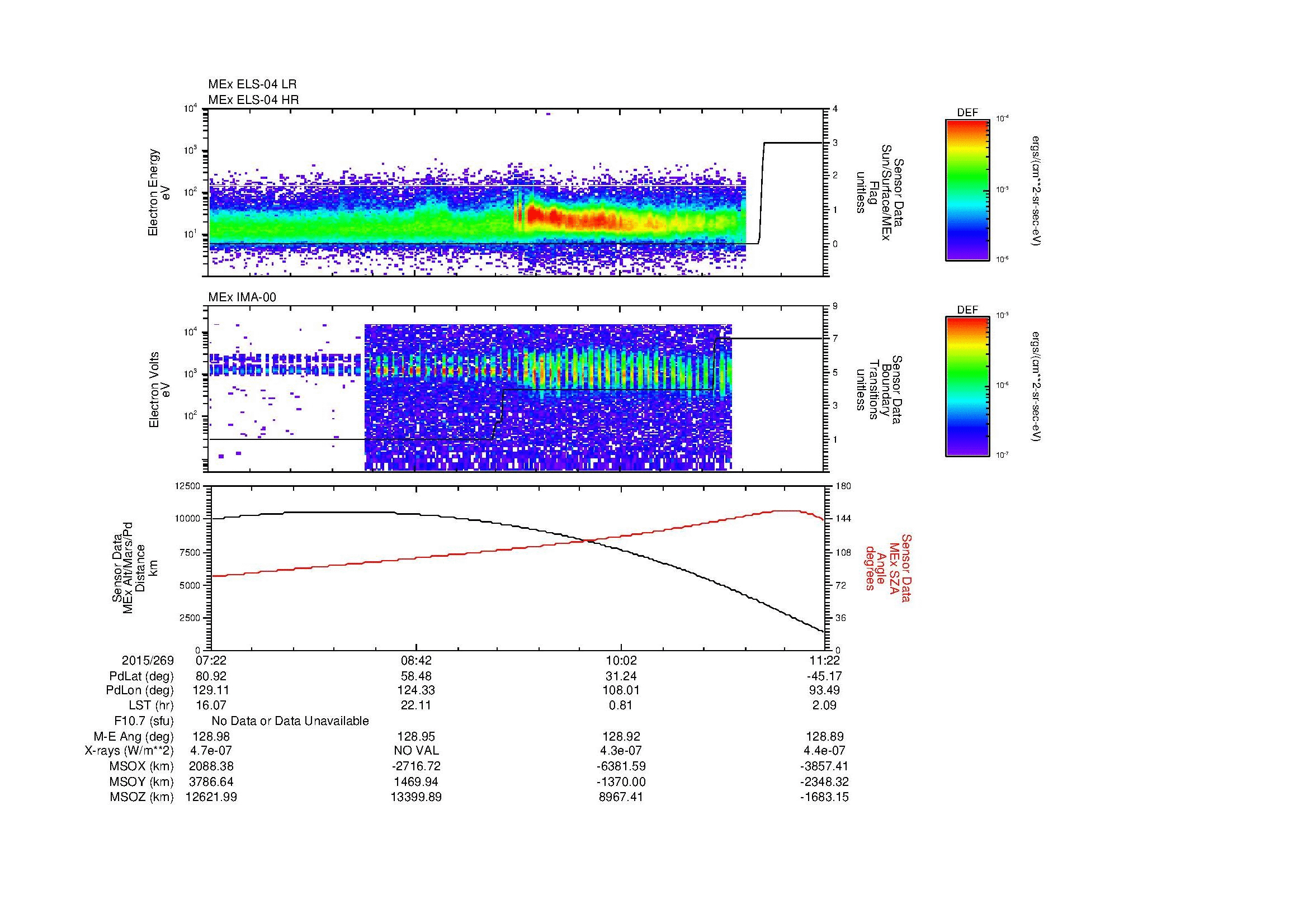Click the 'LST (hr)' row label
The height and width of the screenshot is (924, 1308).
(151, 705)
